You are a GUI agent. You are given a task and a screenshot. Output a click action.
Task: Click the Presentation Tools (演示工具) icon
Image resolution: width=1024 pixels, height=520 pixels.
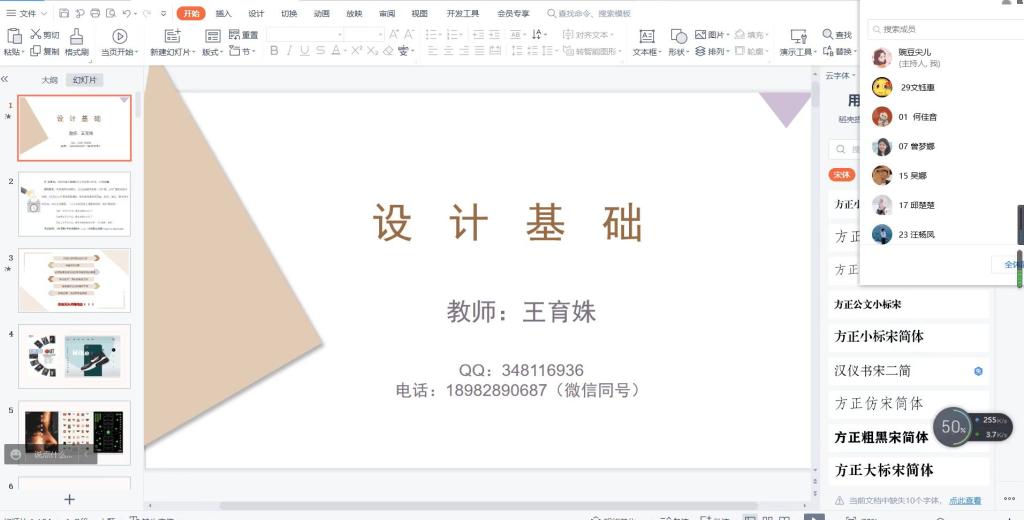(798, 36)
